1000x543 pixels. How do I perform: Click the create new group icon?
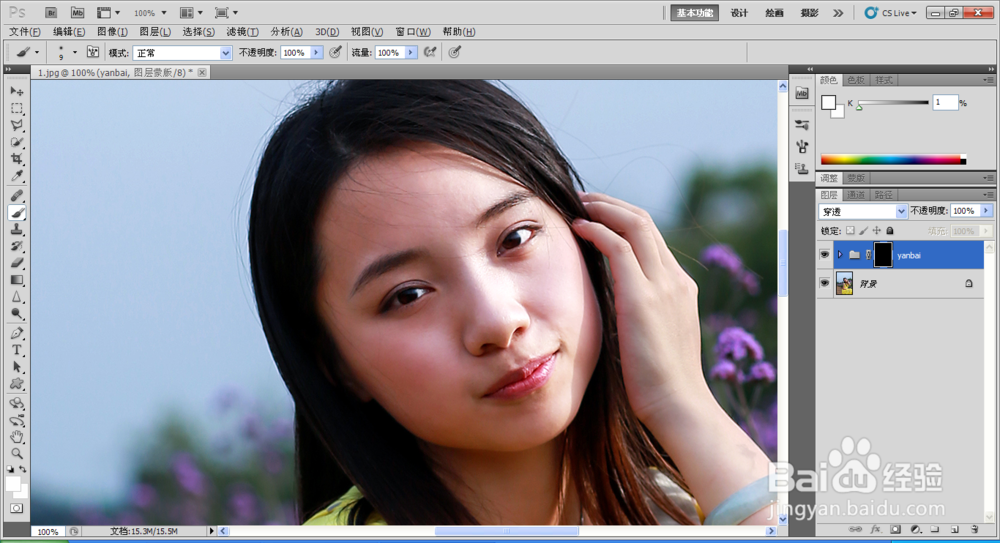(935, 530)
